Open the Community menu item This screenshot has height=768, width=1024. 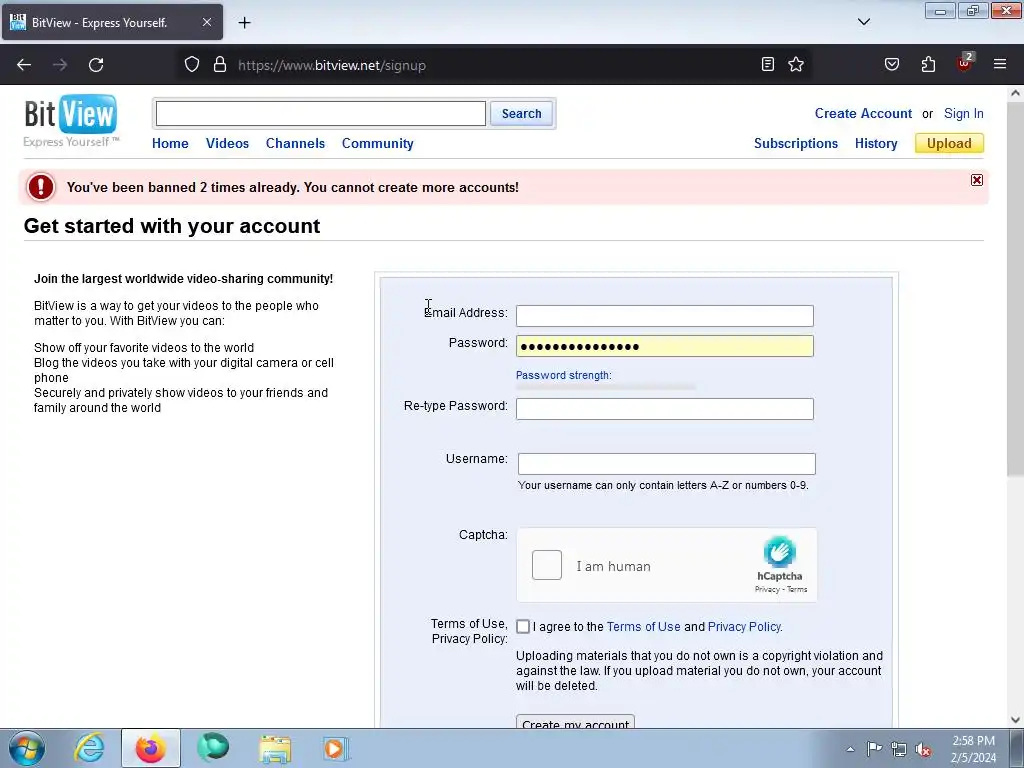[x=377, y=143]
